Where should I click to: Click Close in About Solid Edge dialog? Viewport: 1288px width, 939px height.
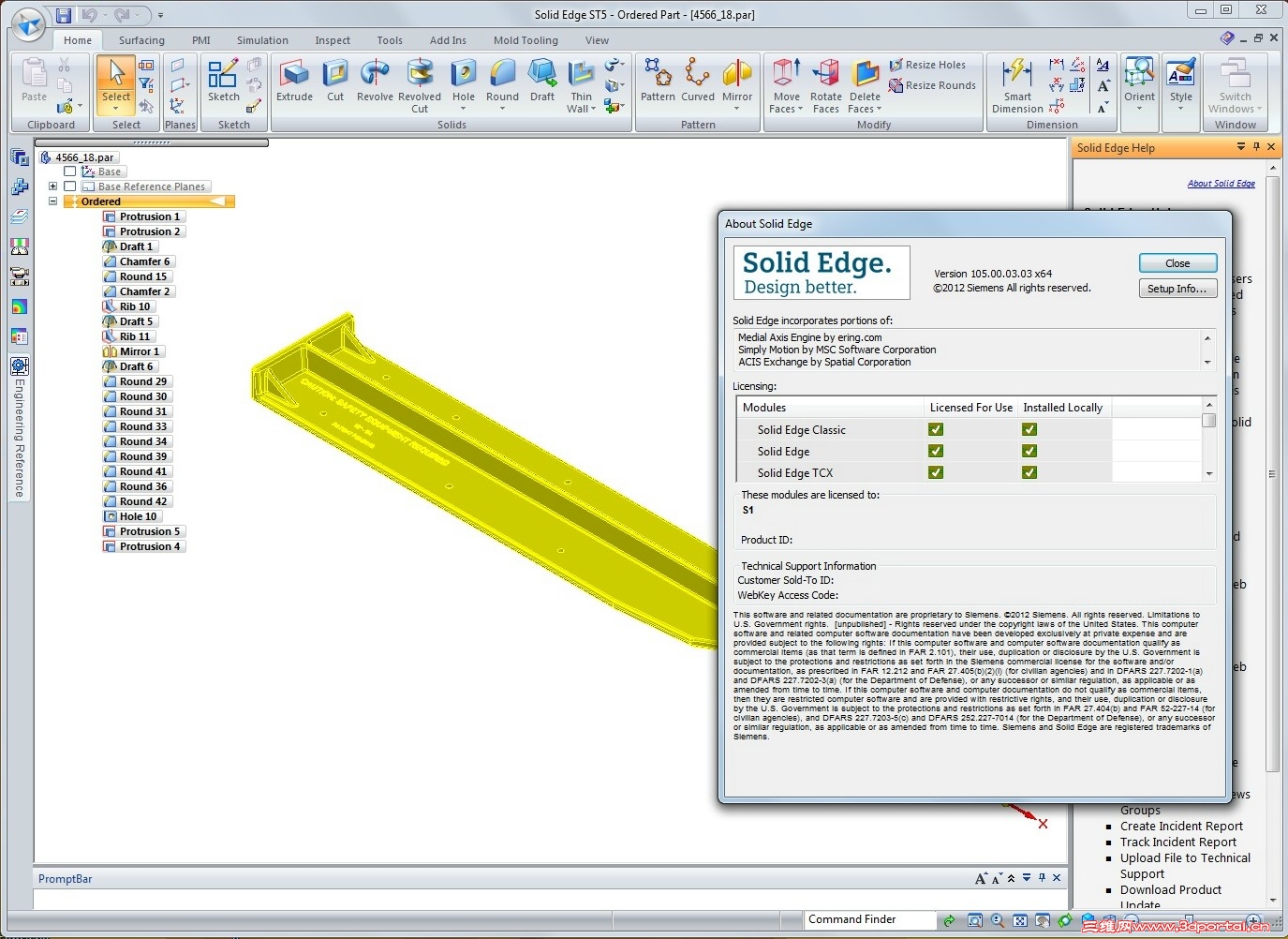(1177, 263)
